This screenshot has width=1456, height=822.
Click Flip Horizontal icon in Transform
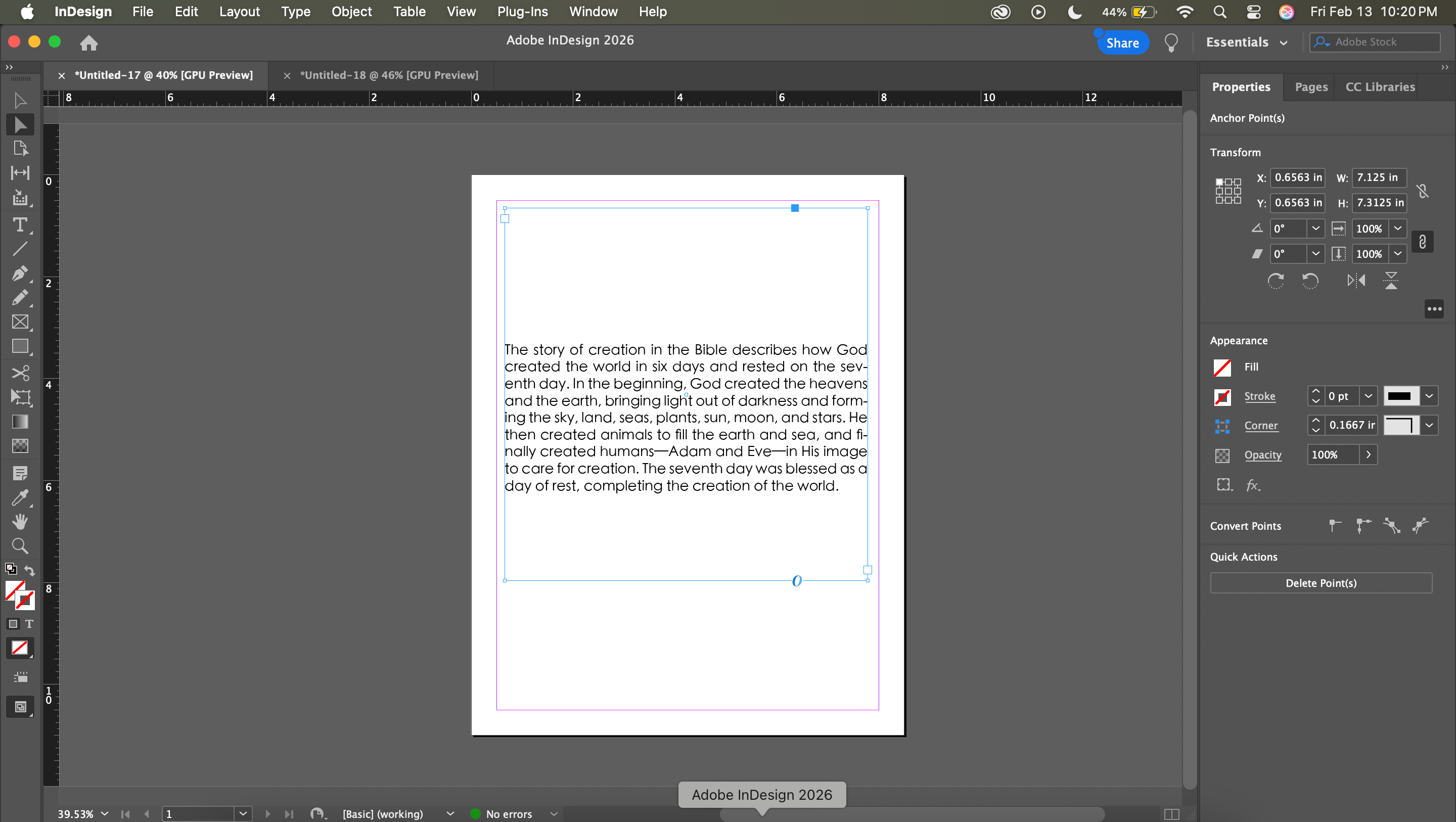1356,281
